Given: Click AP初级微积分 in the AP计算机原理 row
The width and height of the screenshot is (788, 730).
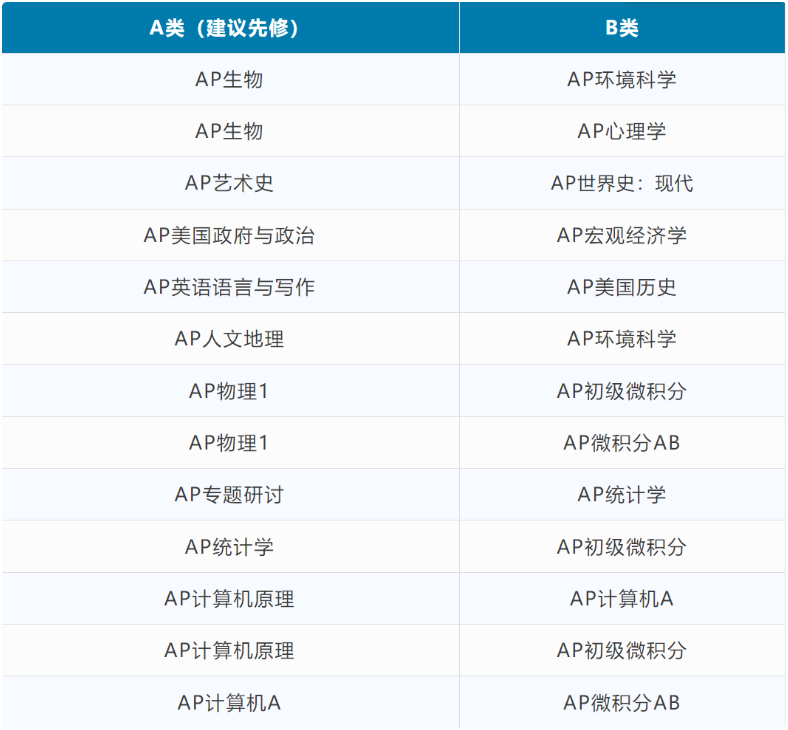Looking at the screenshot, I should click(x=622, y=650).
